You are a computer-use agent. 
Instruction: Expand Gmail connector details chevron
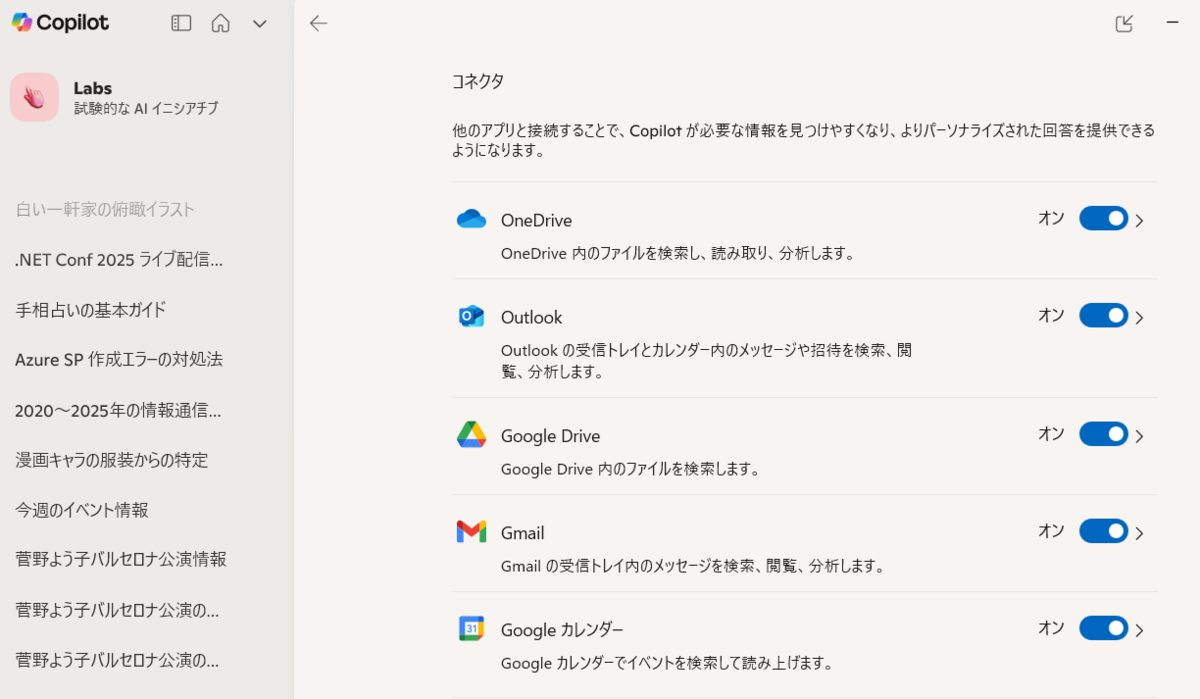point(1139,533)
